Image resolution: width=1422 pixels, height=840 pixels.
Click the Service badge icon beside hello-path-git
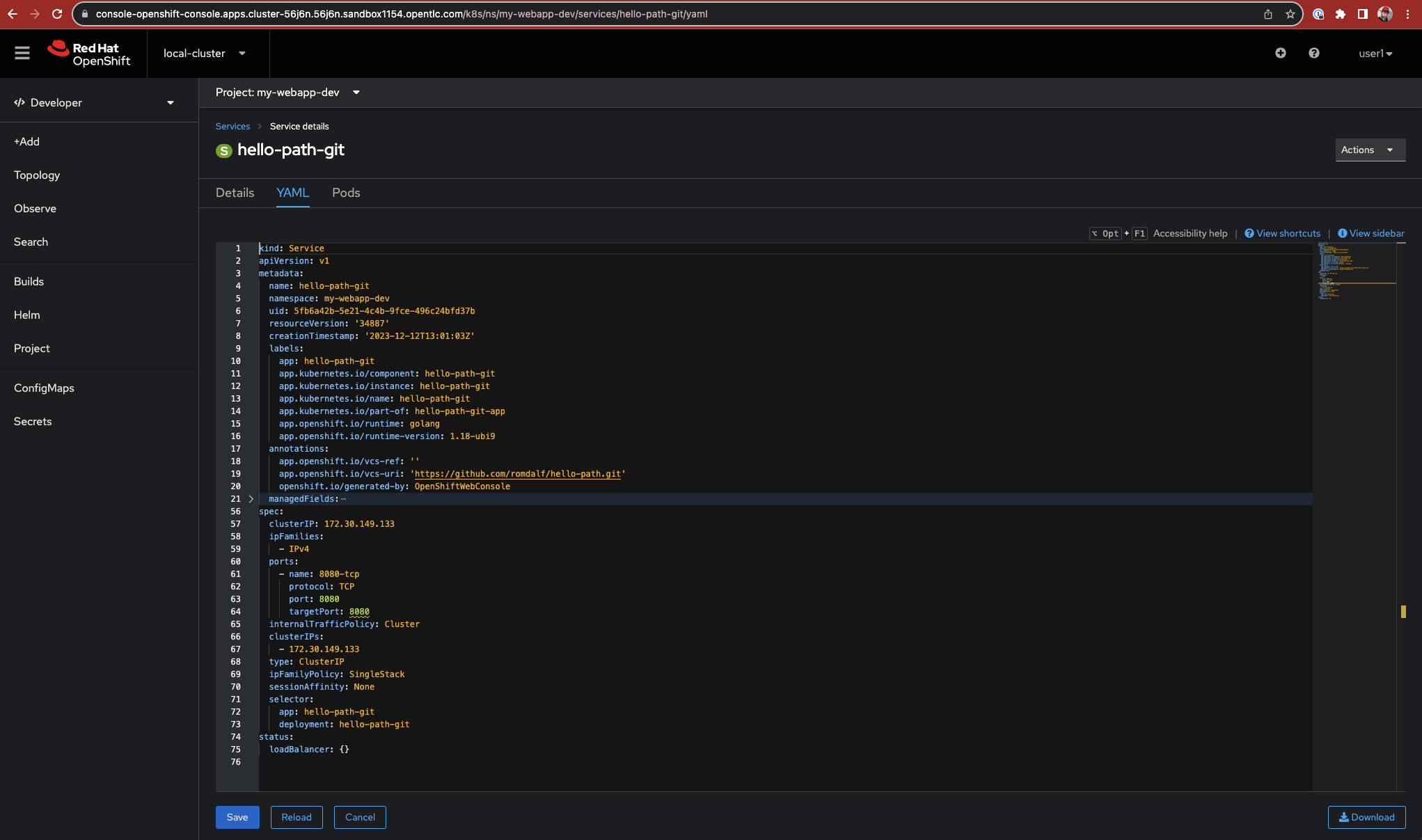(223, 150)
